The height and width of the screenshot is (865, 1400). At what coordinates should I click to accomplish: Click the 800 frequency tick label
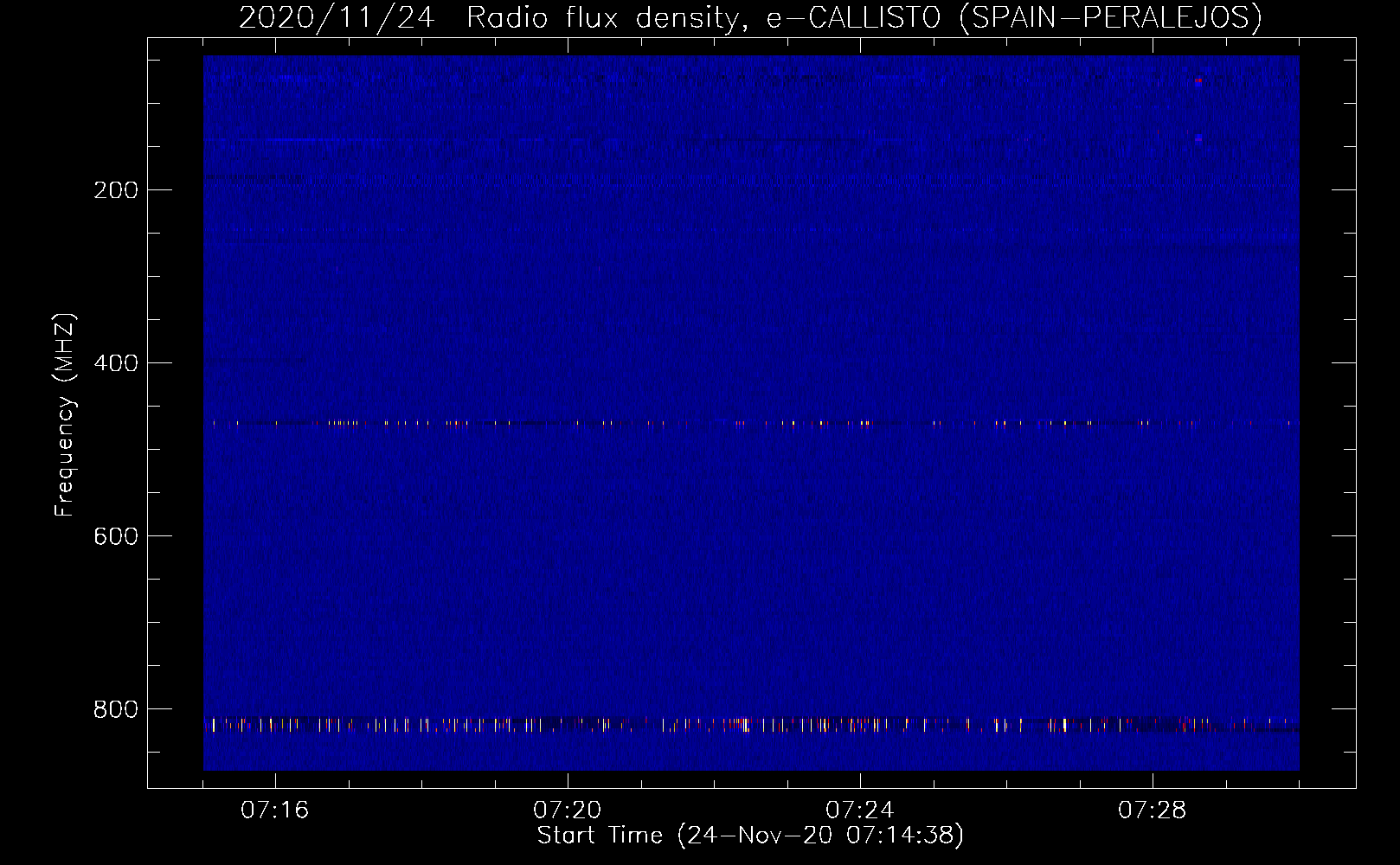[x=116, y=709]
